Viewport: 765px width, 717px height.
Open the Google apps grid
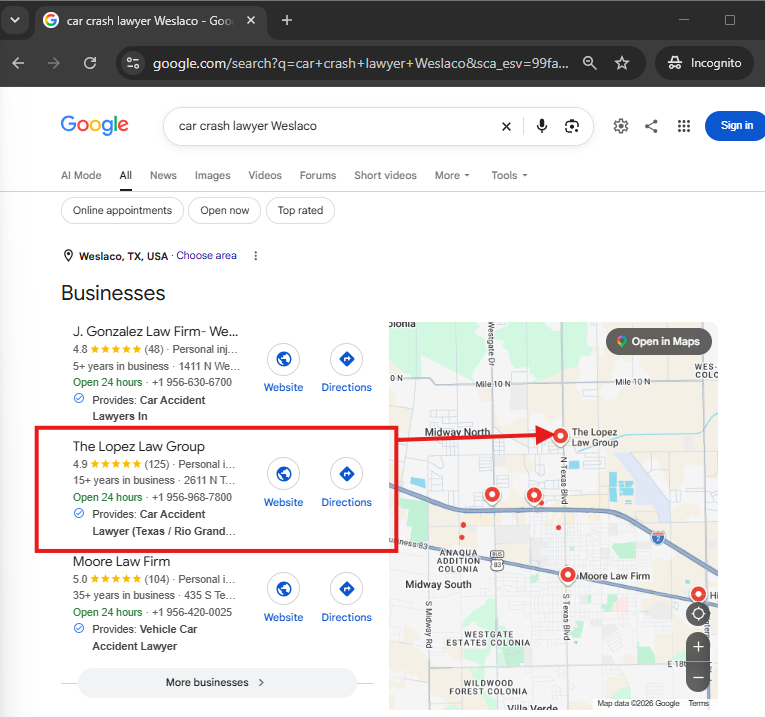point(684,126)
